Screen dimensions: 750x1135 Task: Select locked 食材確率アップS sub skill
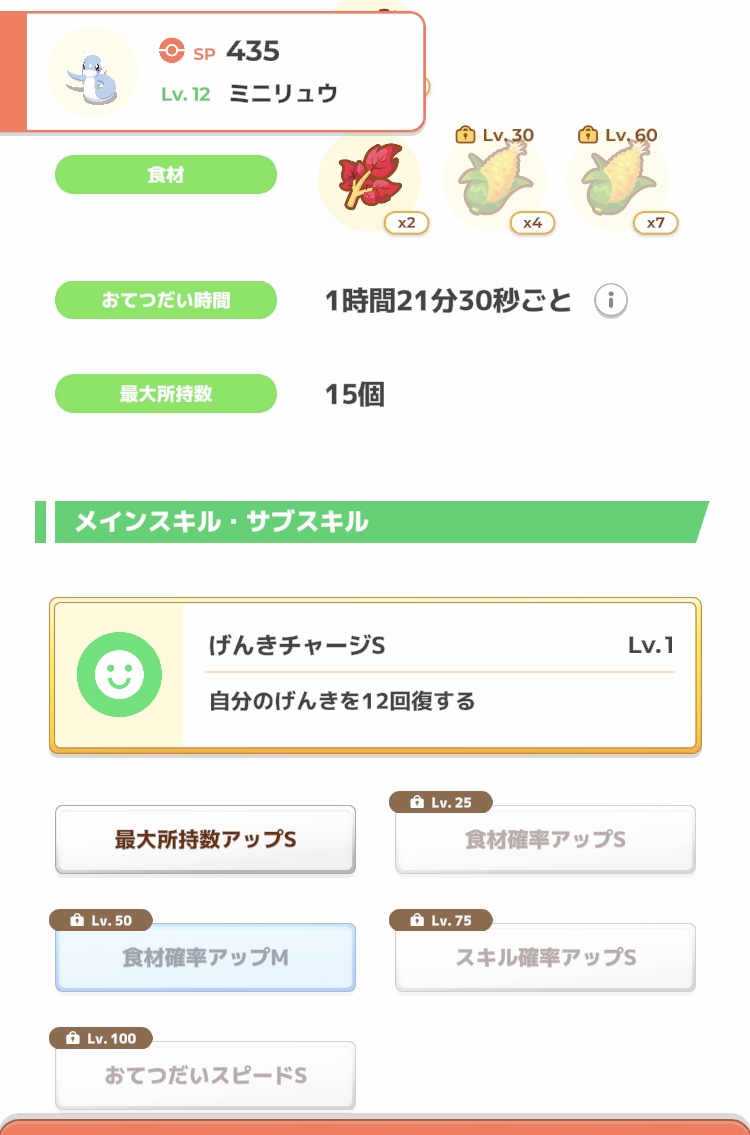point(545,840)
